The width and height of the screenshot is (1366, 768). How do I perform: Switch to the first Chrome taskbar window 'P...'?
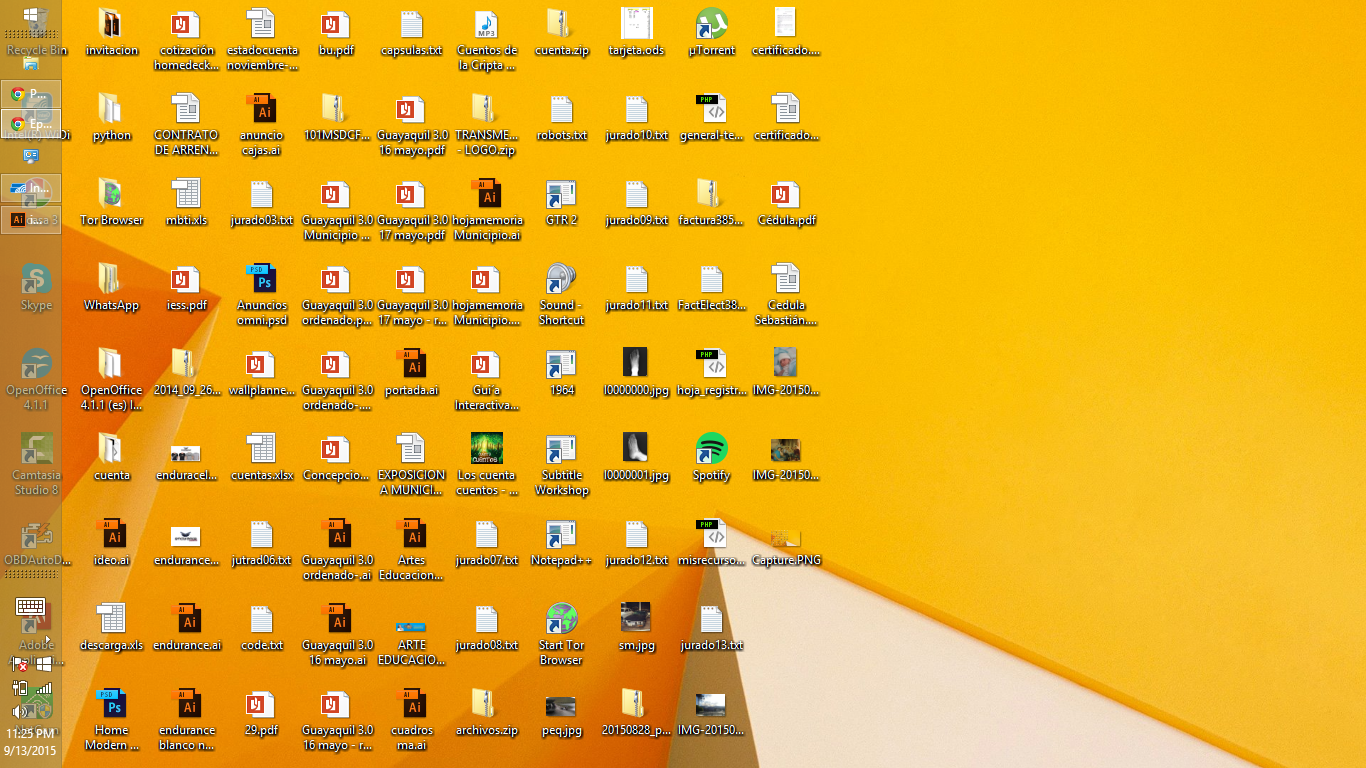(x=31, y=94)
